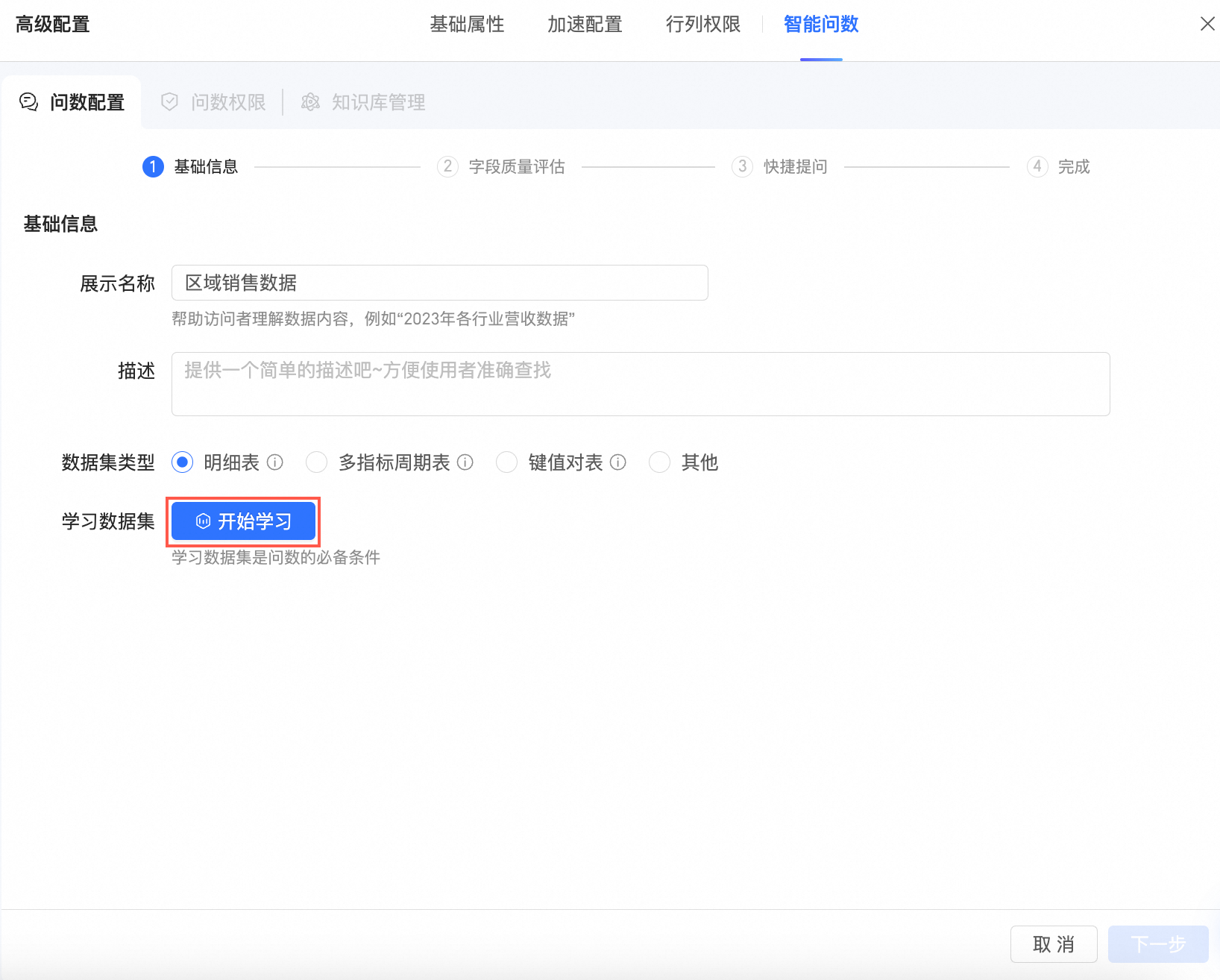The width and height of the screenshot is (1220, 980).
Task: Click the 字段质量评估 step label
Action: [x=517, y=166]
